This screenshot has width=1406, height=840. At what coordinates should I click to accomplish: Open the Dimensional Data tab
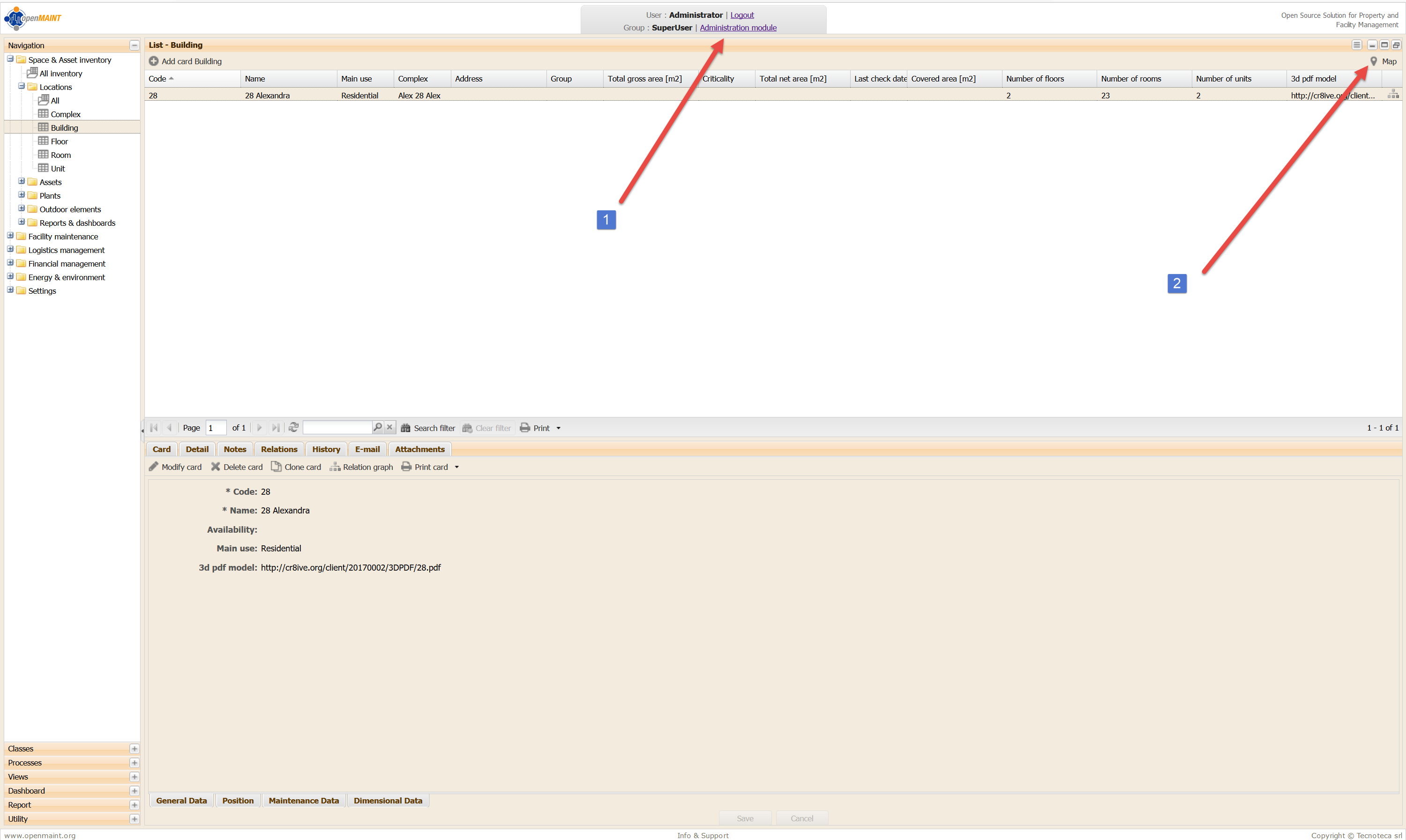point(388,800)
